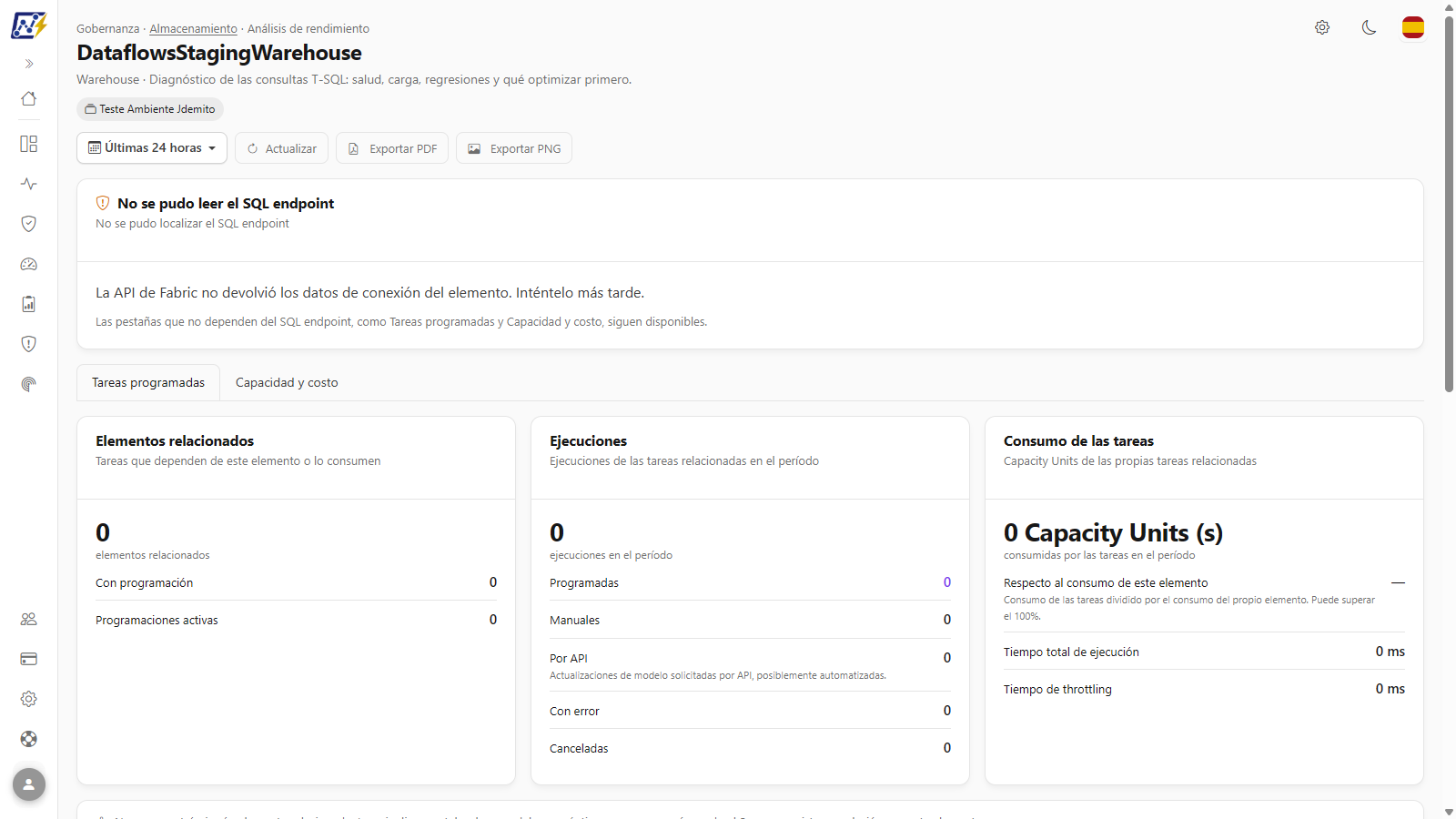Expand the sidebar with double-chevron
The image size is (1456, 819).
pyautogui.click(x=29, y=64)
